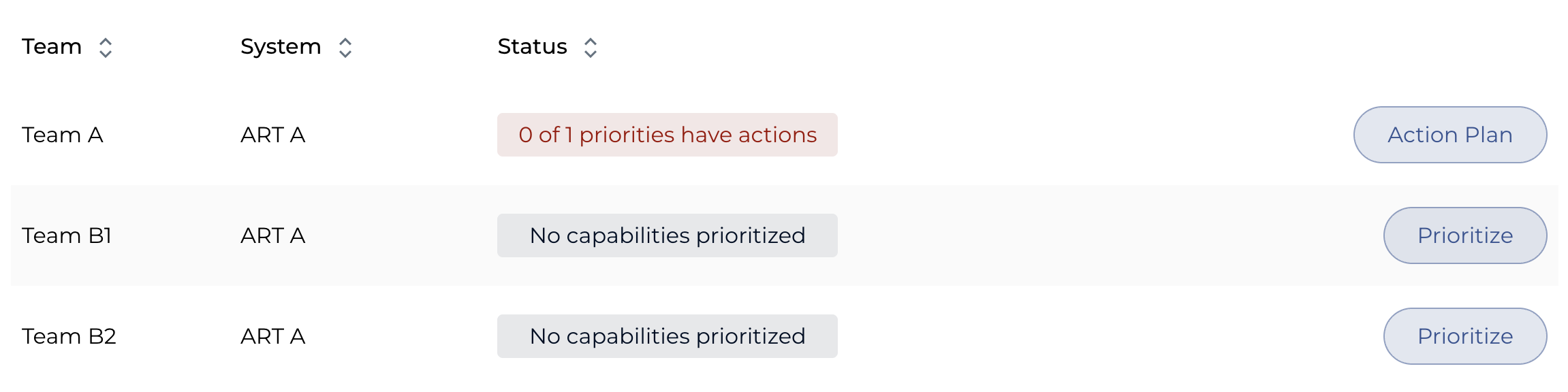Screen dimensions: 1568x392
Task: Click ART A system in Team B2 row
Action: tap(272, 336)
